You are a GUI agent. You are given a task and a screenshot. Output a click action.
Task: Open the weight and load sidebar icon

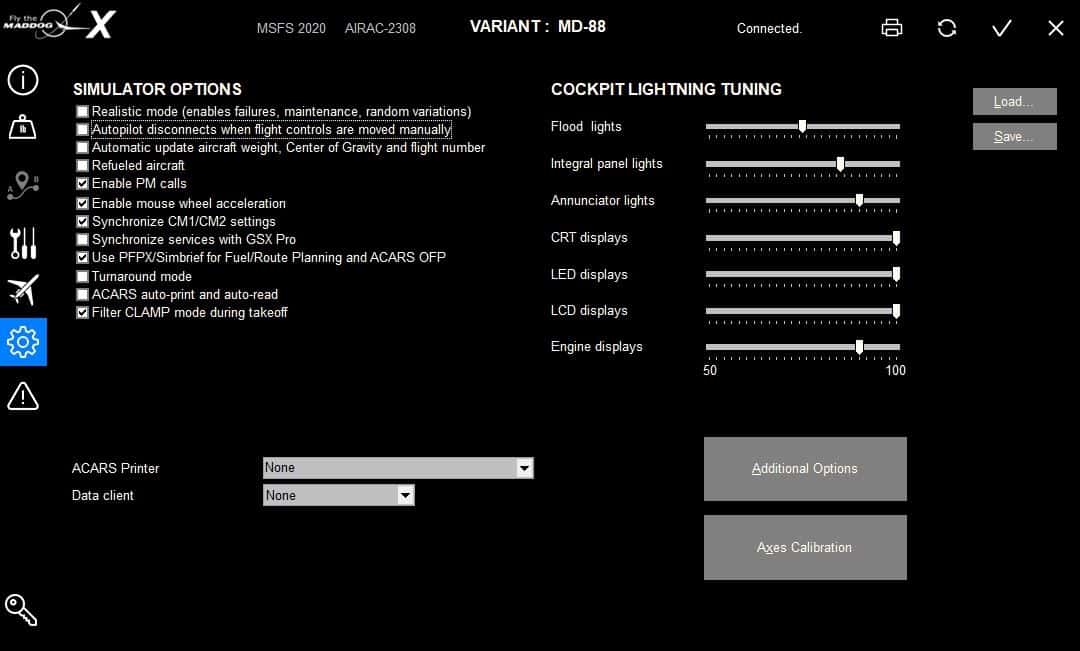click(23, 128)
